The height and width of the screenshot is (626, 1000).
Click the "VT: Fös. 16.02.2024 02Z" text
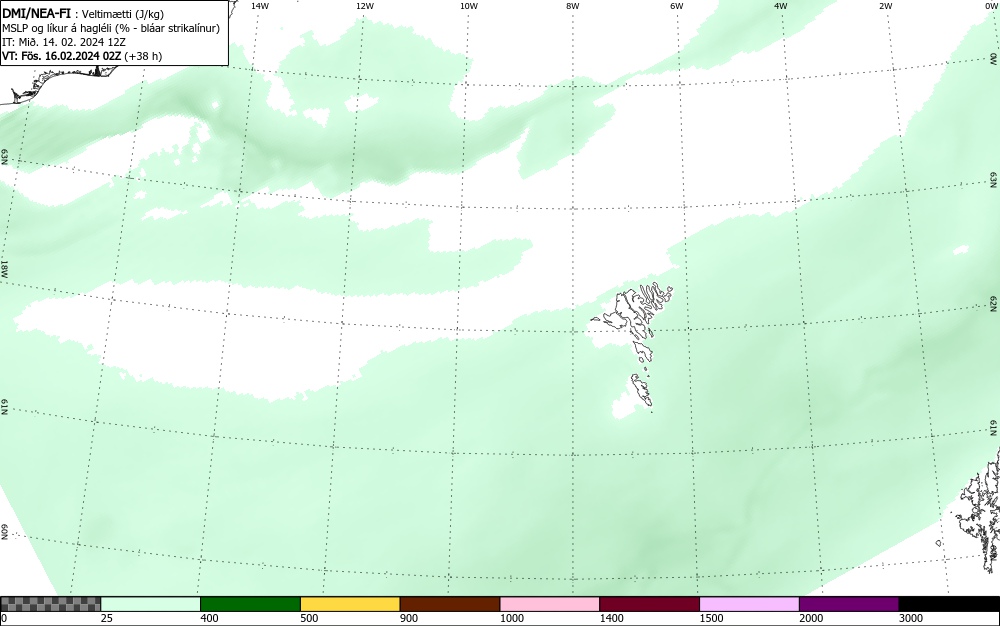(x=62, y=56)
